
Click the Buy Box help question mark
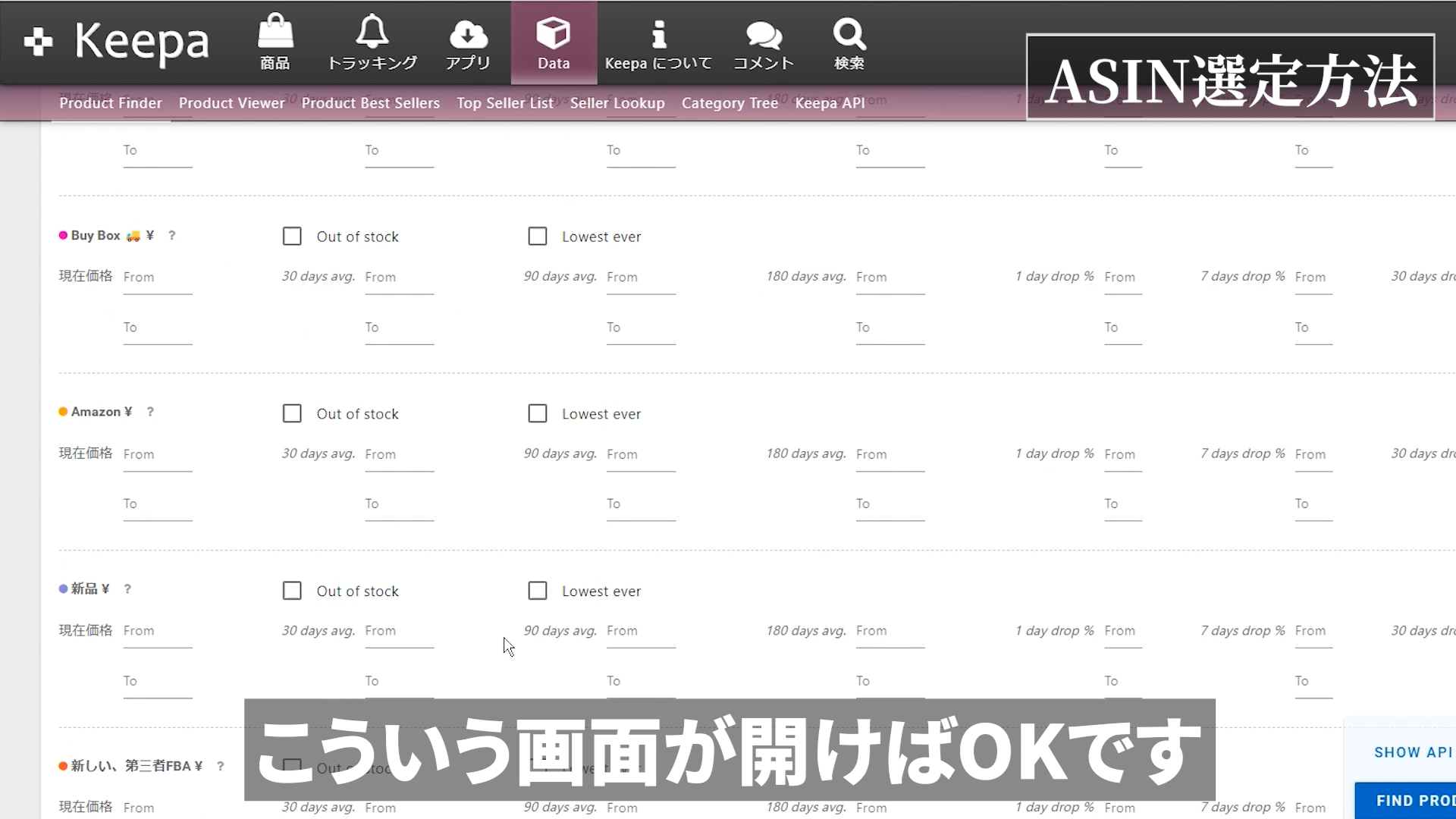coord(172,235)
